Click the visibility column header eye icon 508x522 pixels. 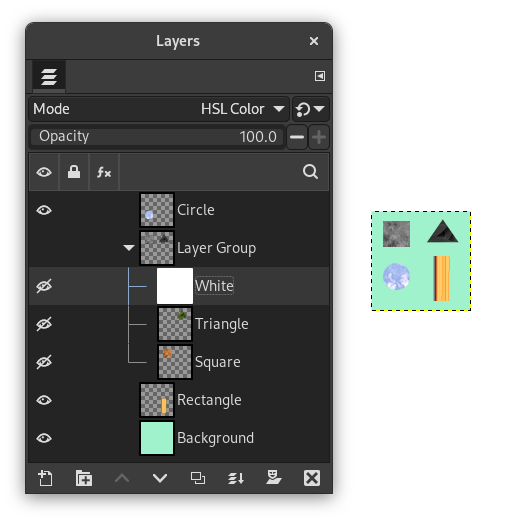pos(44,172)
